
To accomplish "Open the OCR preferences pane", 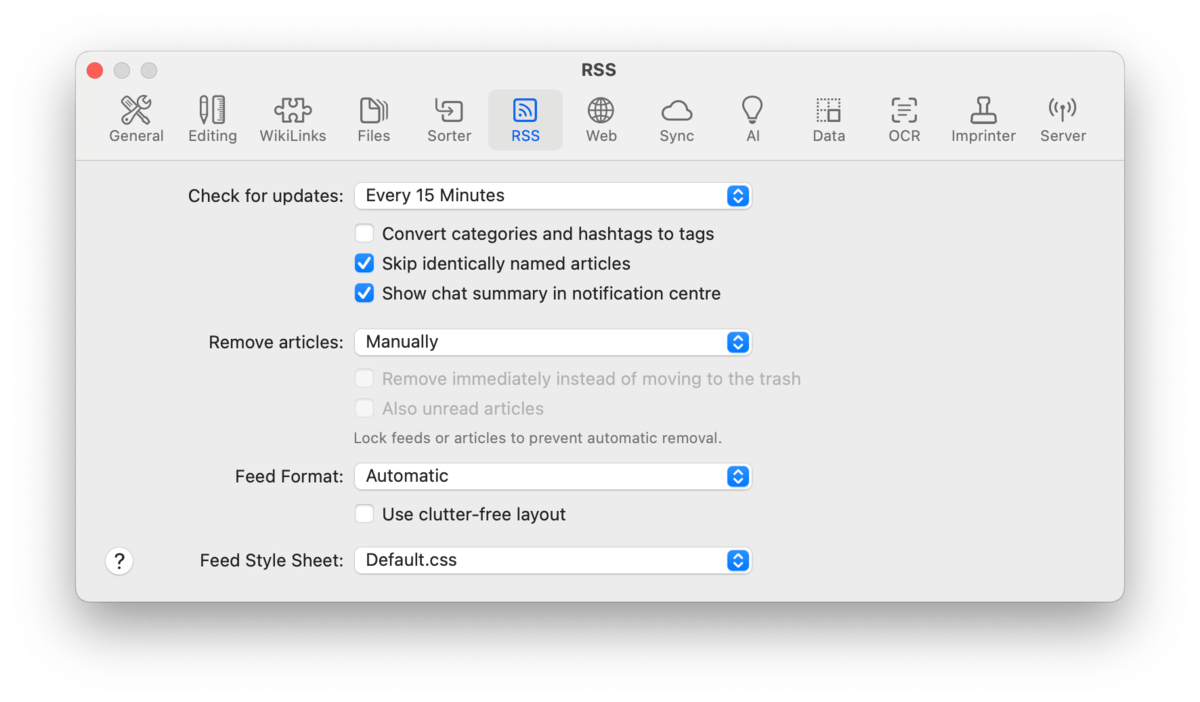I will (x=904, y=120).
